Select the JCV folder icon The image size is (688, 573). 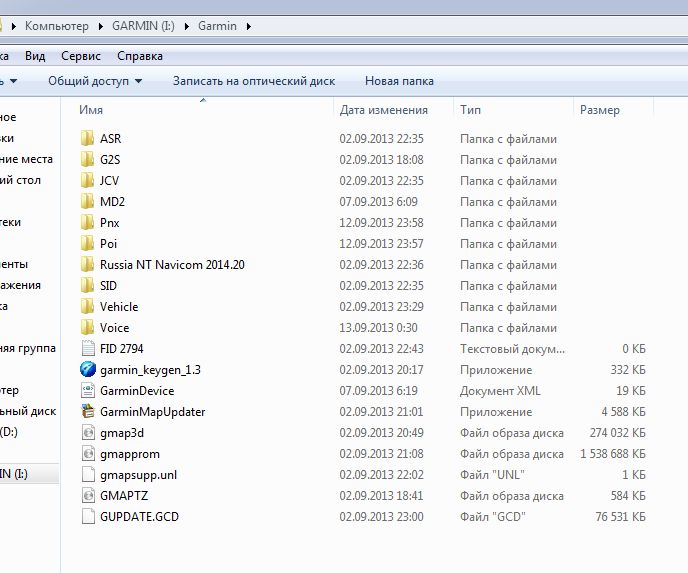87,181
